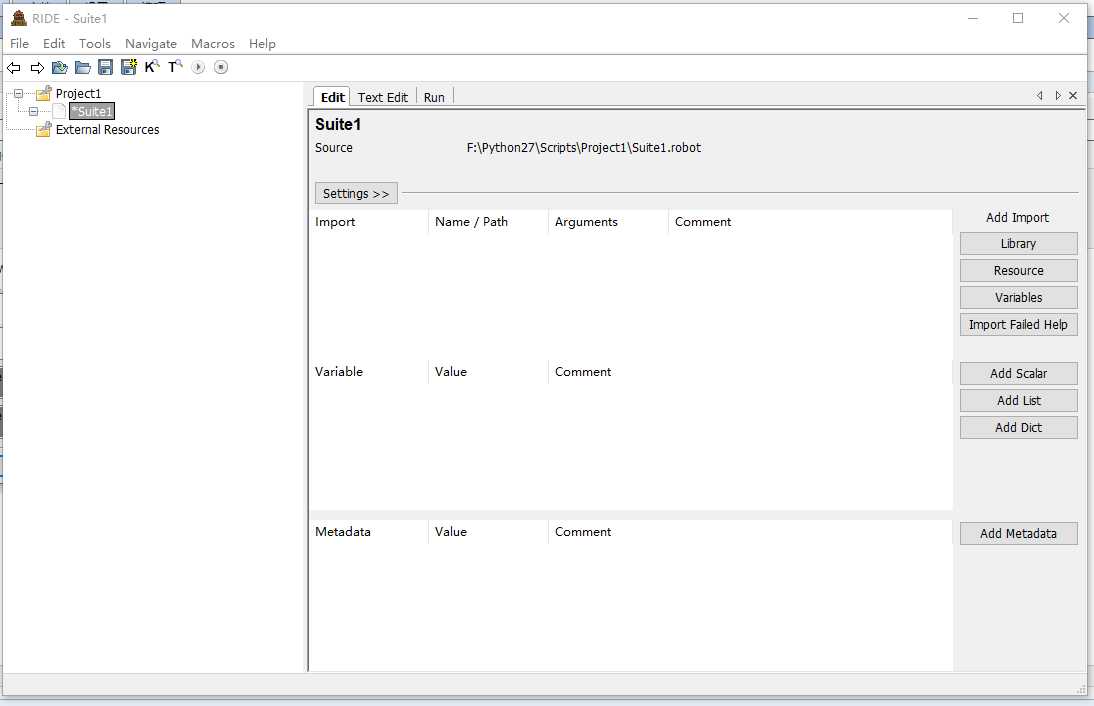Click the Save floppy disk icon
Image resolution: width=1094 pixels, height=706 pixels.
105,68
